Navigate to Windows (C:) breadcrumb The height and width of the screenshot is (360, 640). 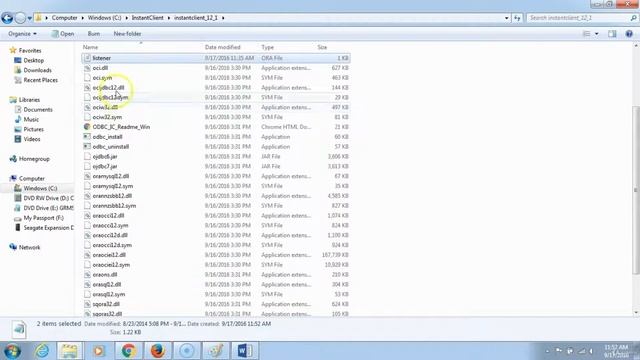(104, 18)
